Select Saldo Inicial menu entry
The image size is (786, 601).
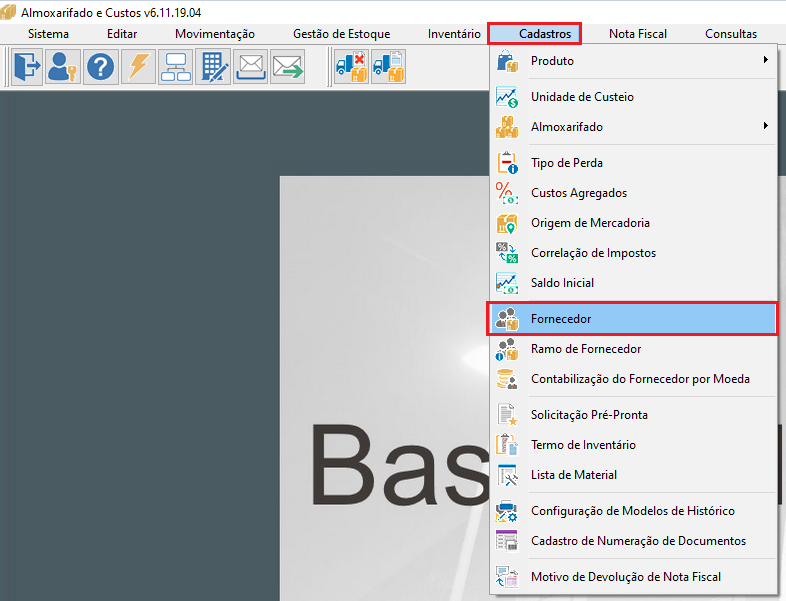tap(633, 283)
